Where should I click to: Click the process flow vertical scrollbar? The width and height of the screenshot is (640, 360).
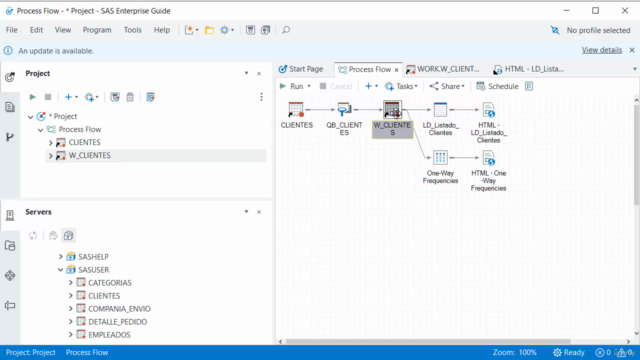point(636,155)
